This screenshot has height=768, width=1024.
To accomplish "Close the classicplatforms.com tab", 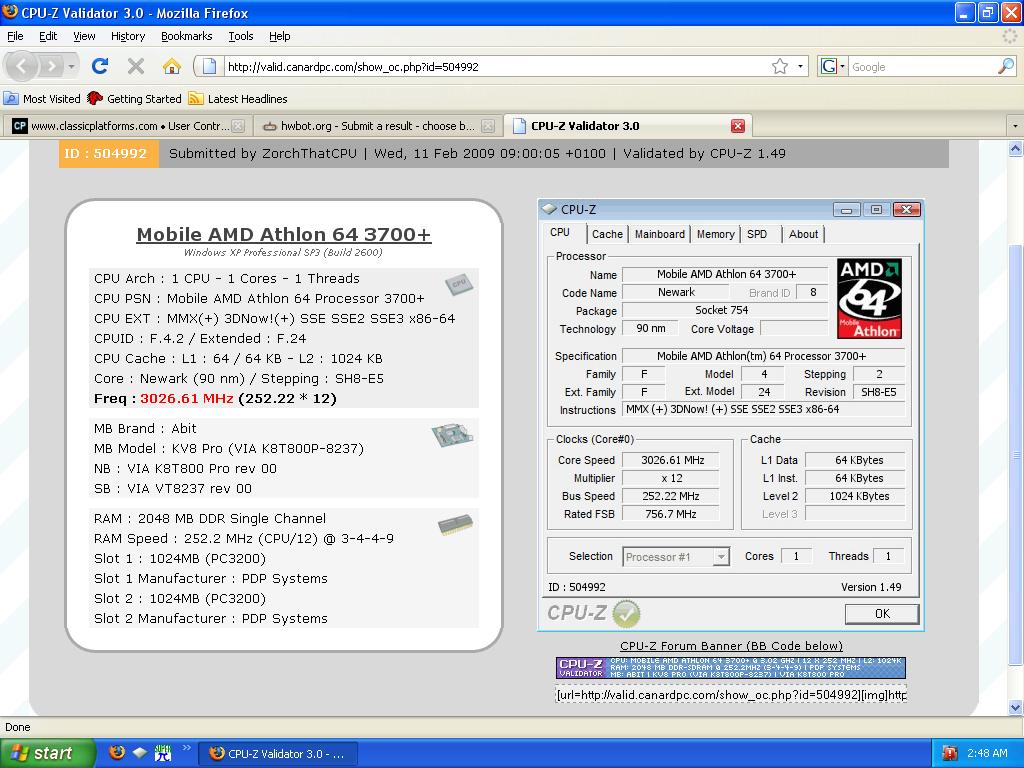I will click(238, 126).
